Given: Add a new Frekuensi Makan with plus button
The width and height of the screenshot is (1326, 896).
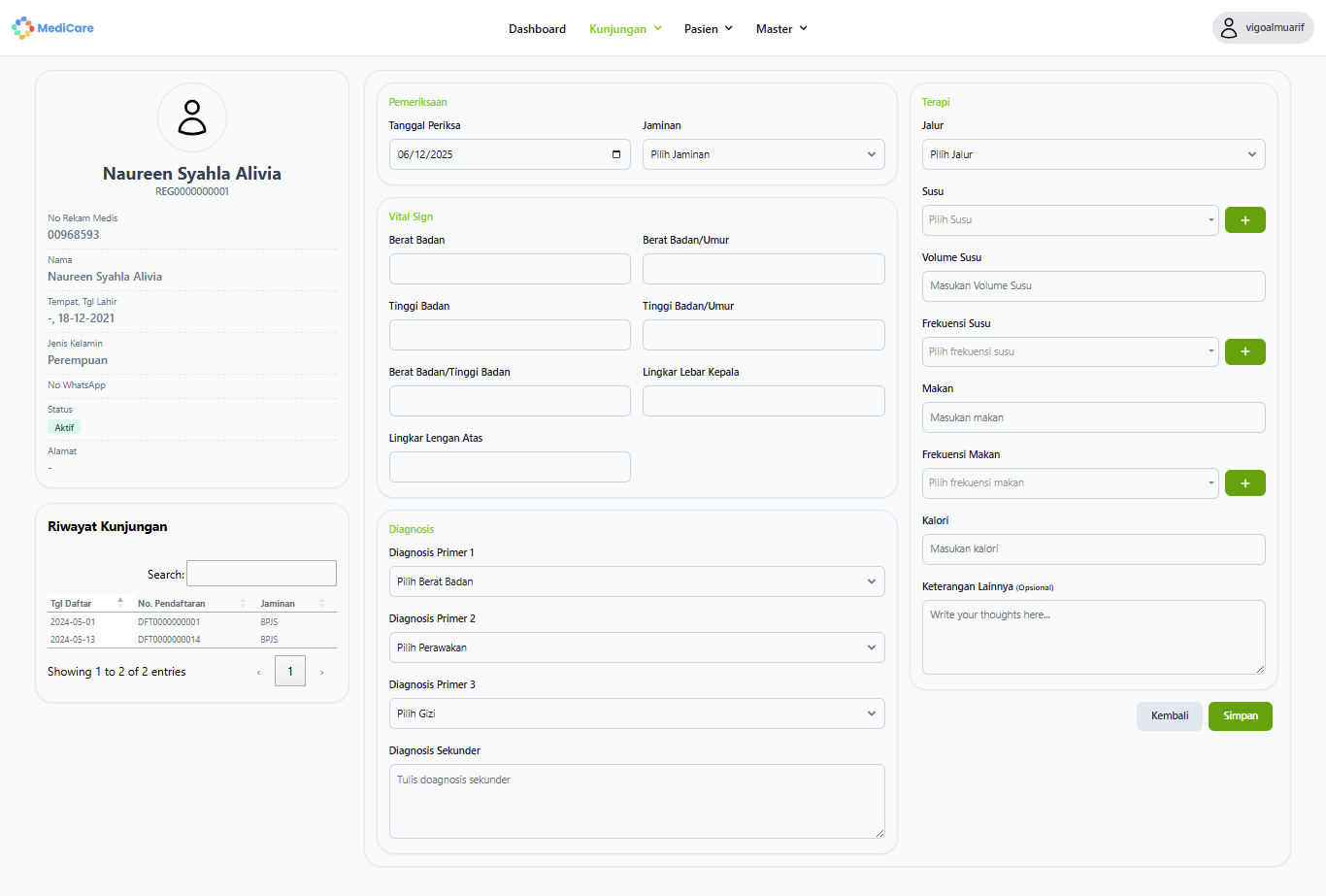Looking at the screenshot, I should [1244, 482].
